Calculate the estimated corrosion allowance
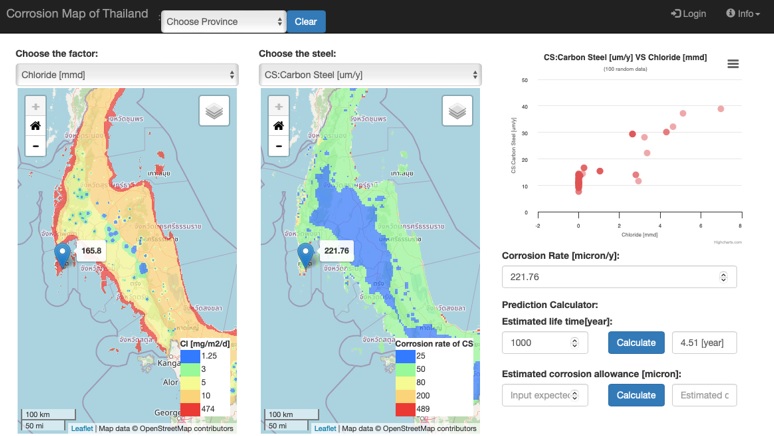Image resolution: width=774 pixels, height=436 pixels. tap(636, 395)
